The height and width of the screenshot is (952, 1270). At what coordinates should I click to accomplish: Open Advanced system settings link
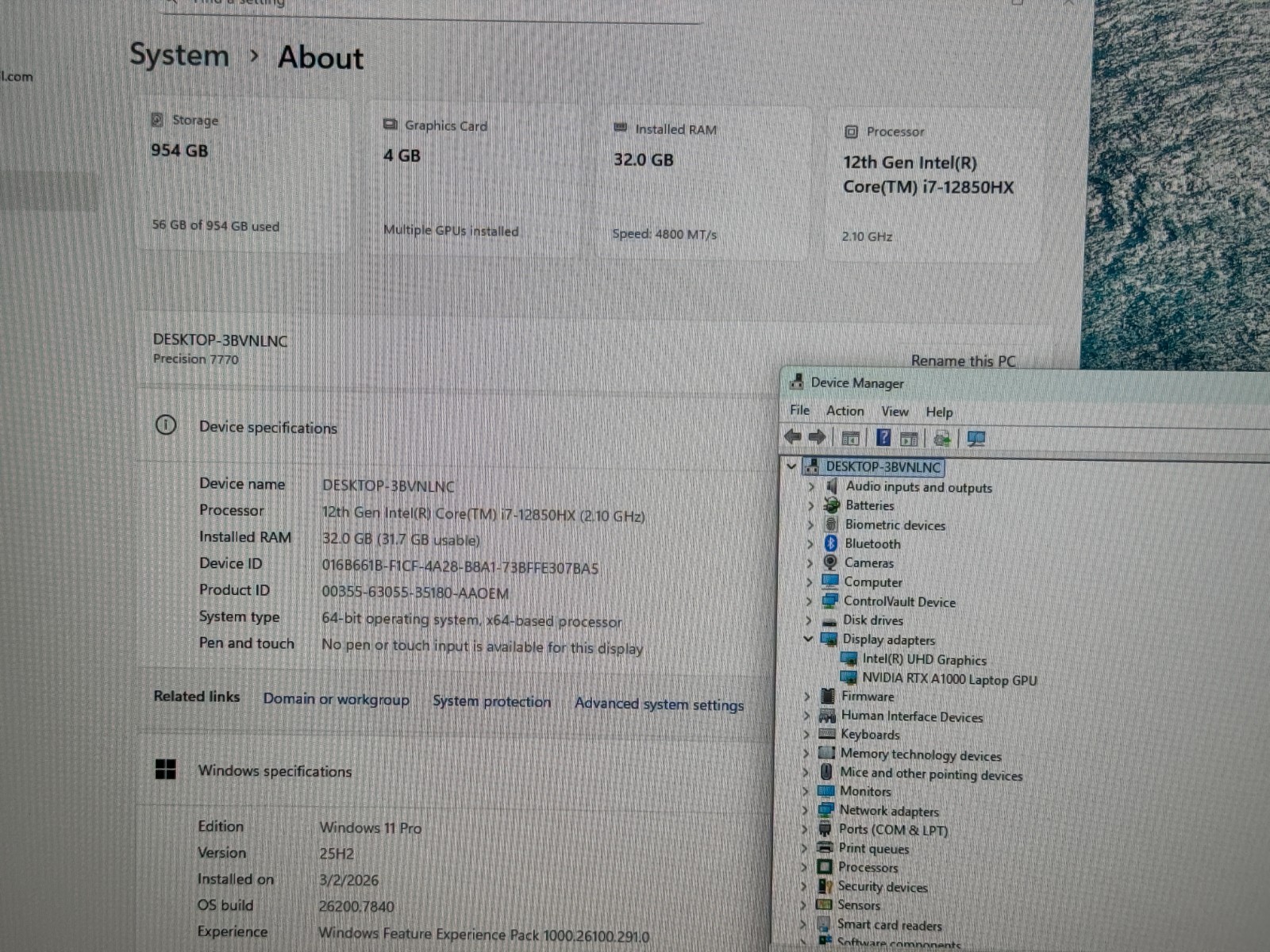pyautogui.click(x=659, y=704)
